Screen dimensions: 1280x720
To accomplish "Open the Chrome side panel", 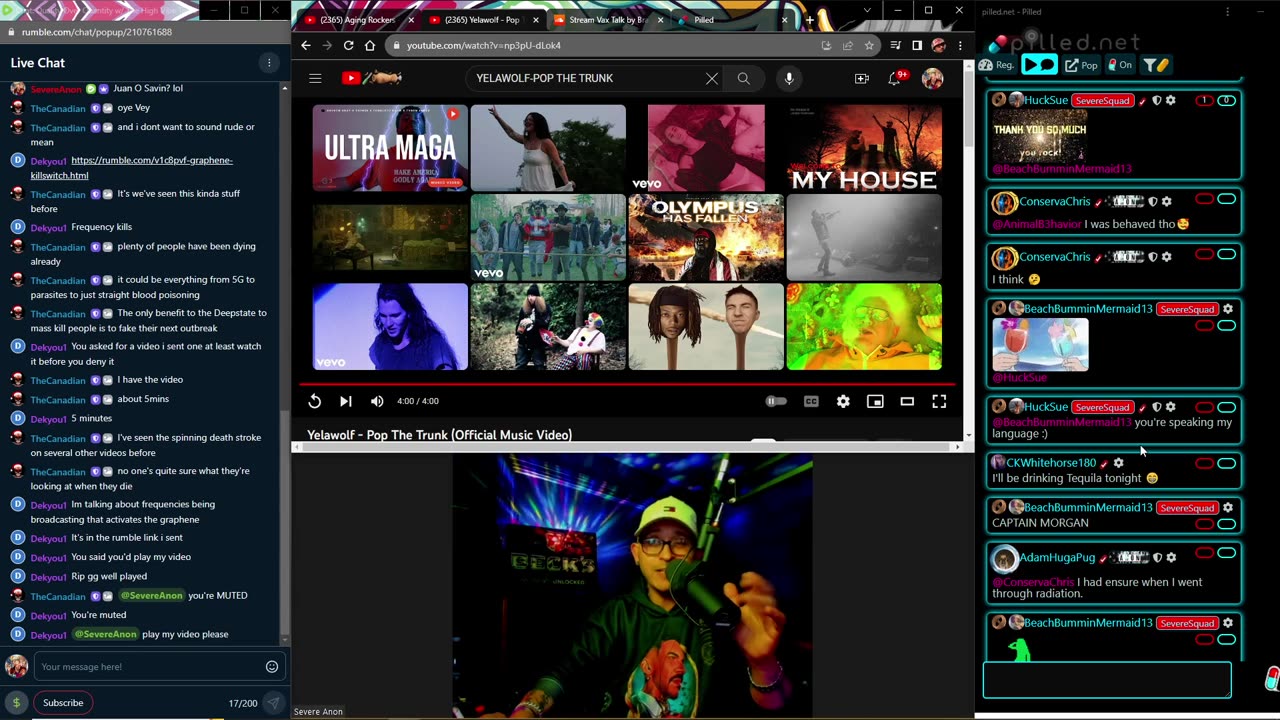I will (917, 45).
